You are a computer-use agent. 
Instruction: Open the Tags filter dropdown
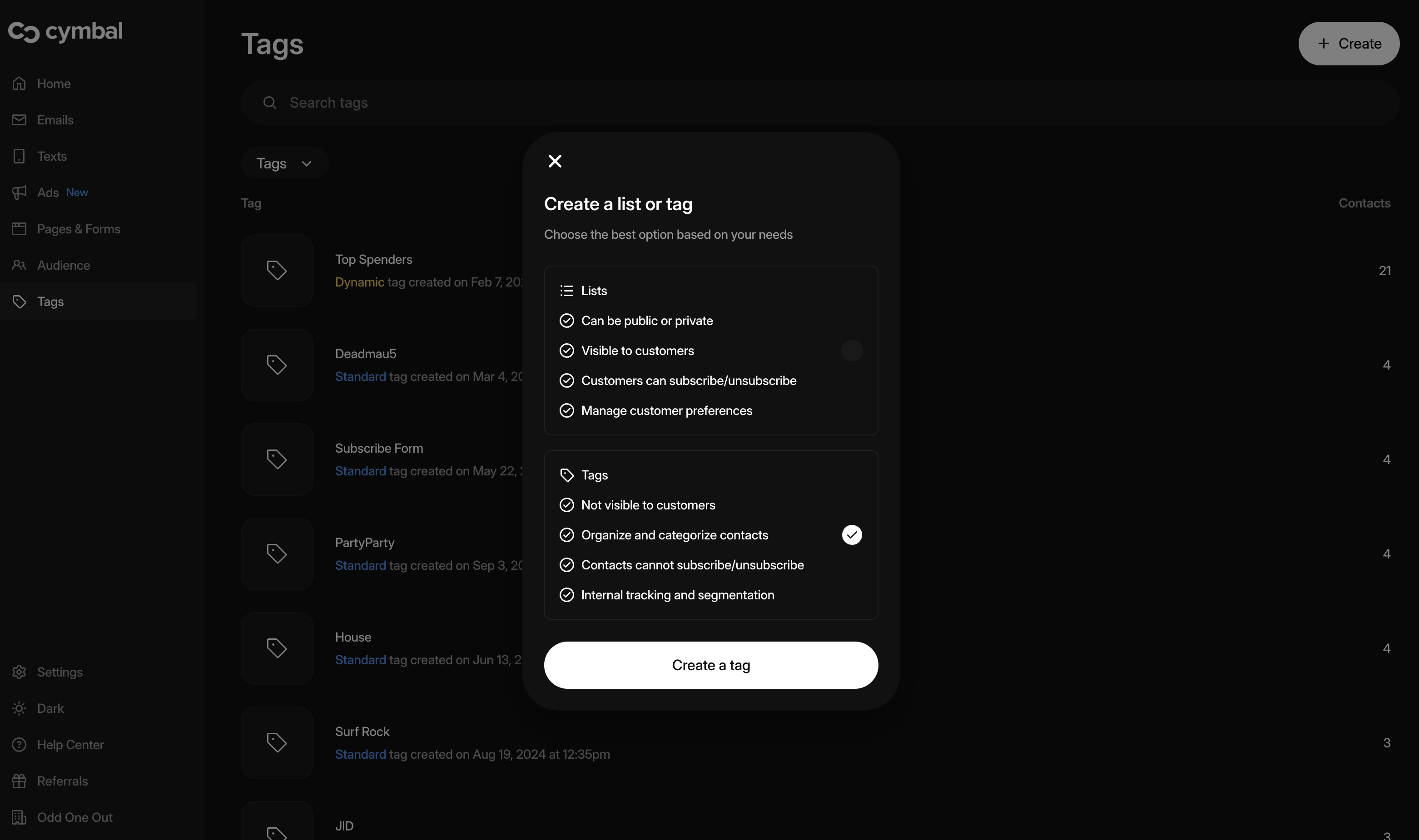click(x=284, y=163)
